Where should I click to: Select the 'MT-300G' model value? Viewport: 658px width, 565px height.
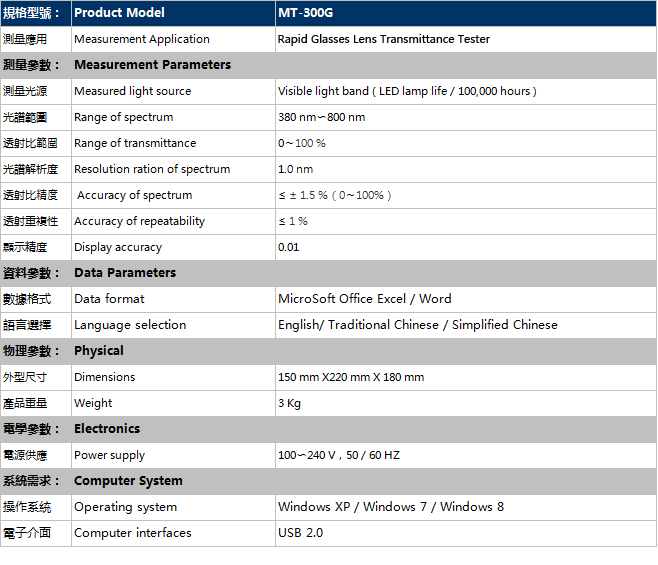click(306, 13)
